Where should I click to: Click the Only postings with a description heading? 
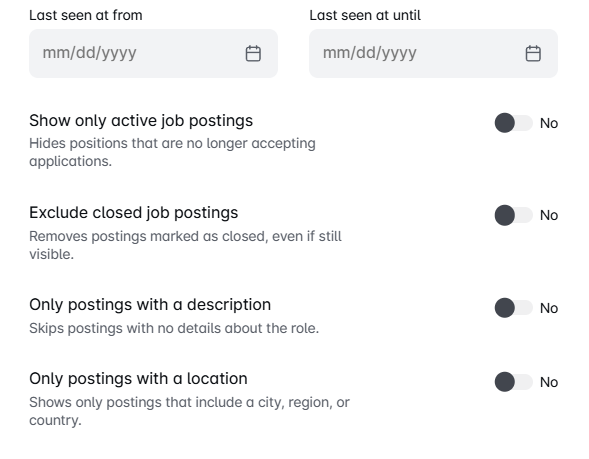click(150, 305)
